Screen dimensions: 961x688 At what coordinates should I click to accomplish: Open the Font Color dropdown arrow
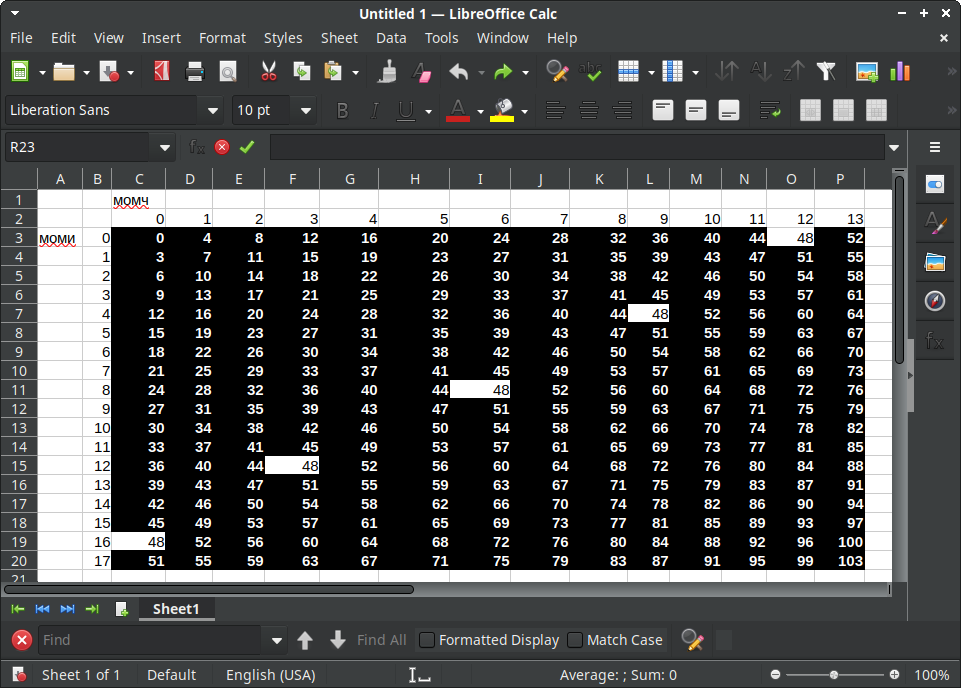(x=480, y=112)
